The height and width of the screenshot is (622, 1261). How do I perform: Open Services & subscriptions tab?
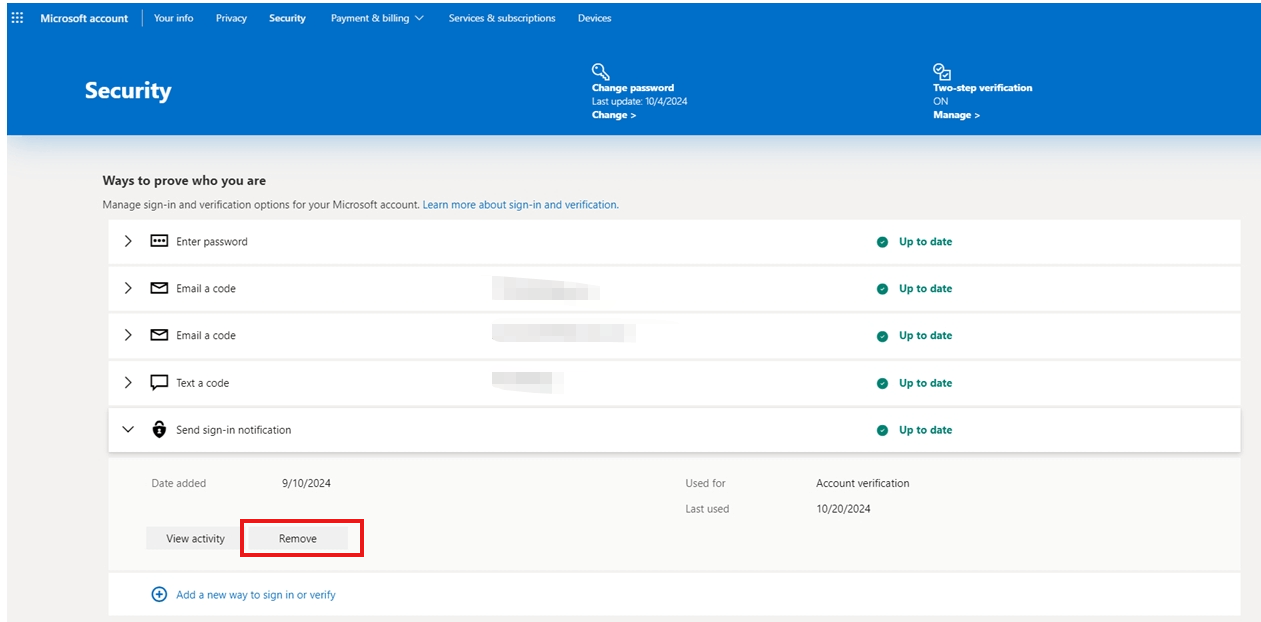(x=502, y=18)
